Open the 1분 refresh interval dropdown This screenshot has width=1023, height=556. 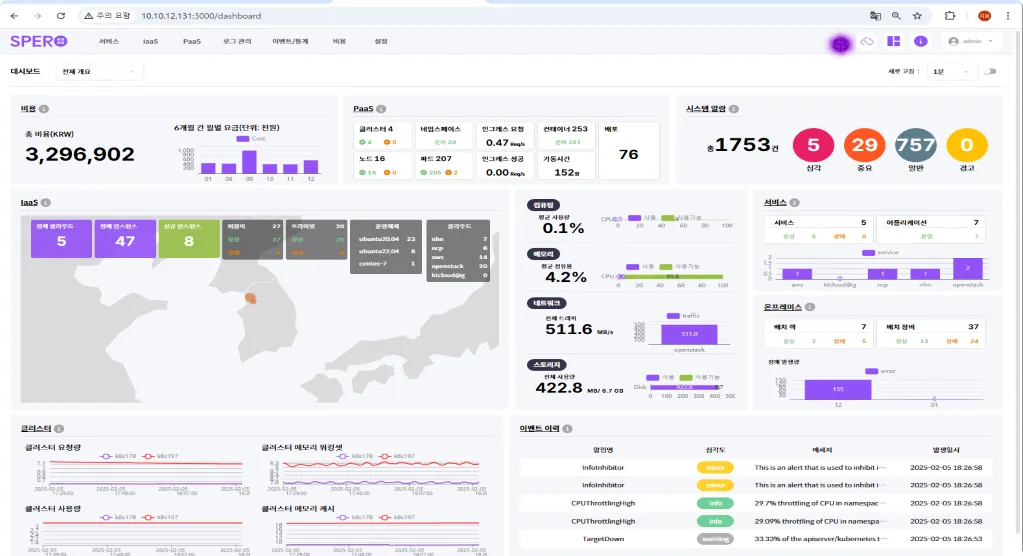coord(951,71)
